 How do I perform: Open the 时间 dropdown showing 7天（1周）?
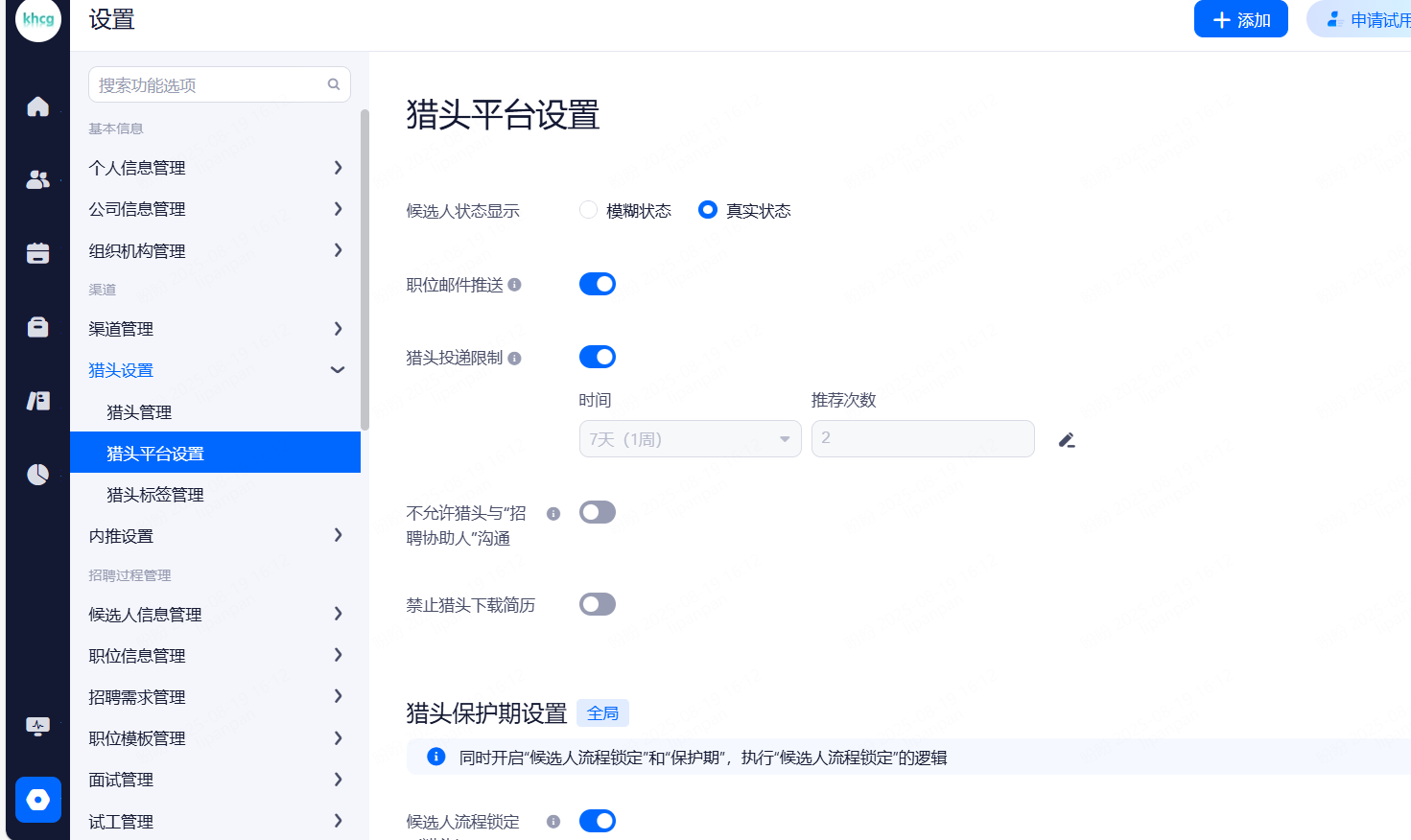point(690,439)
